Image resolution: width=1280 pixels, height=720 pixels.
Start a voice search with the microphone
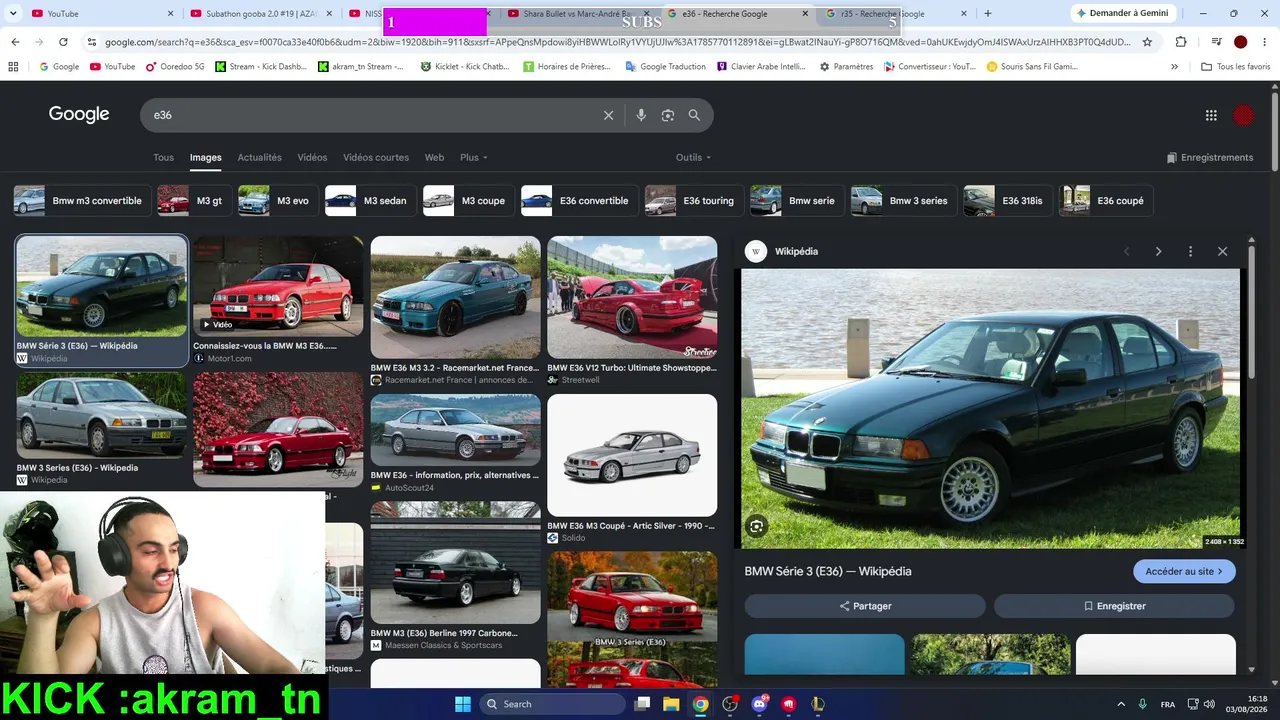pyautogui.click(x=641, y=115)
